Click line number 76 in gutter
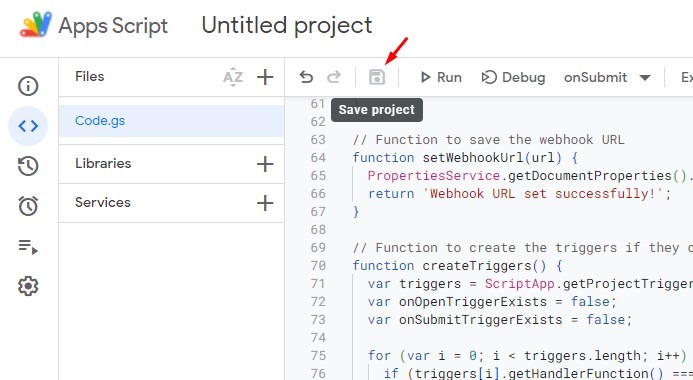Image resolution: width=693 pixels, height=380 pixels. (x=318, y=373)
